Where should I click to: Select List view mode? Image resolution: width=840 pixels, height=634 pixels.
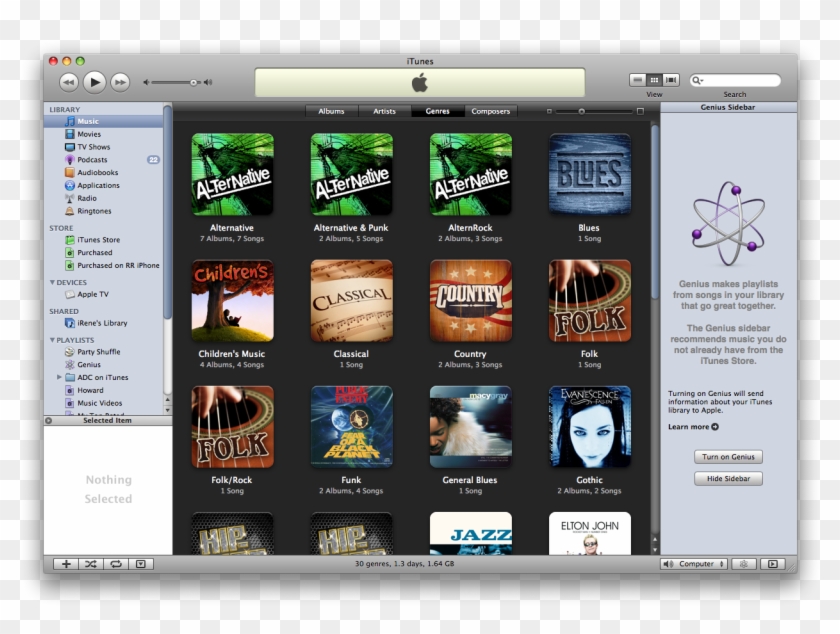(638, 78)
